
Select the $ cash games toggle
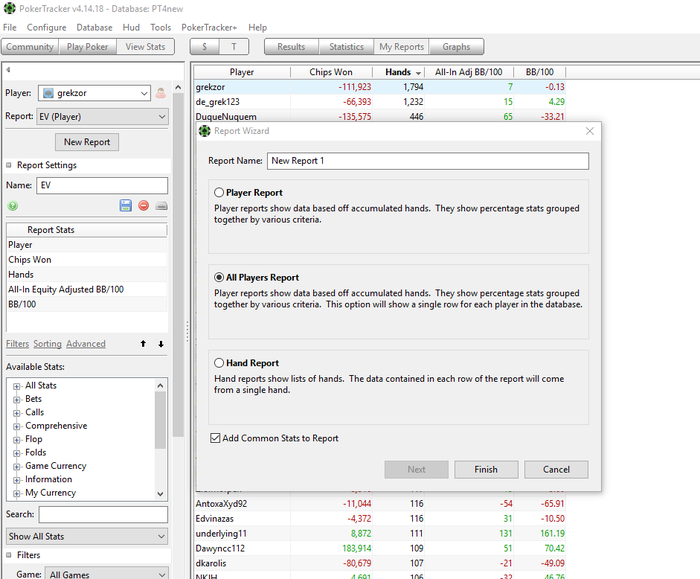click(x=204, y=46)
